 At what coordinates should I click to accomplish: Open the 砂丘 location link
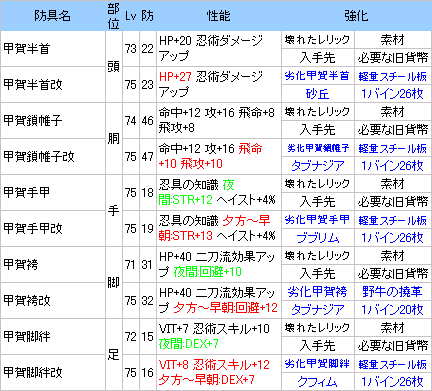317,94
